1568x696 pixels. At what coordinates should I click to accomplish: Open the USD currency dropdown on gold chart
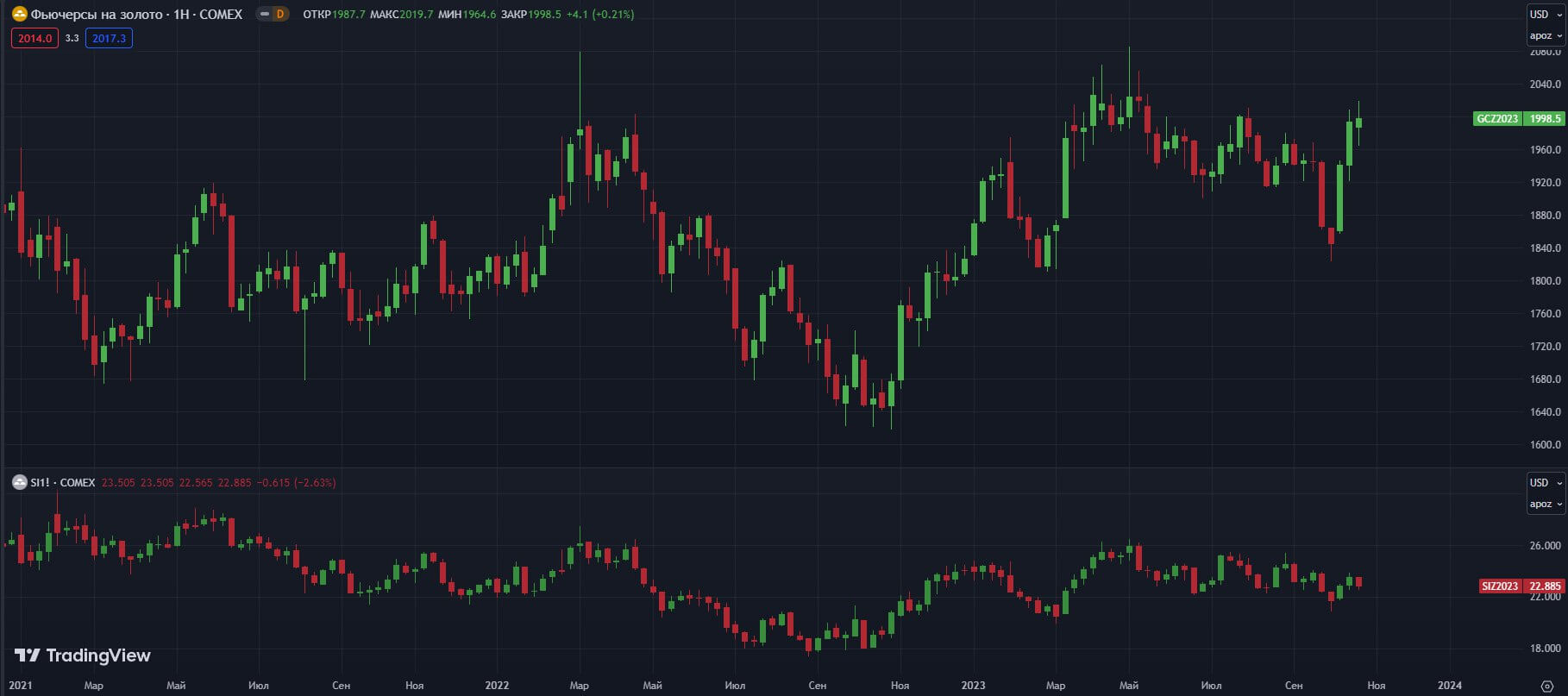click(1546, 14)
